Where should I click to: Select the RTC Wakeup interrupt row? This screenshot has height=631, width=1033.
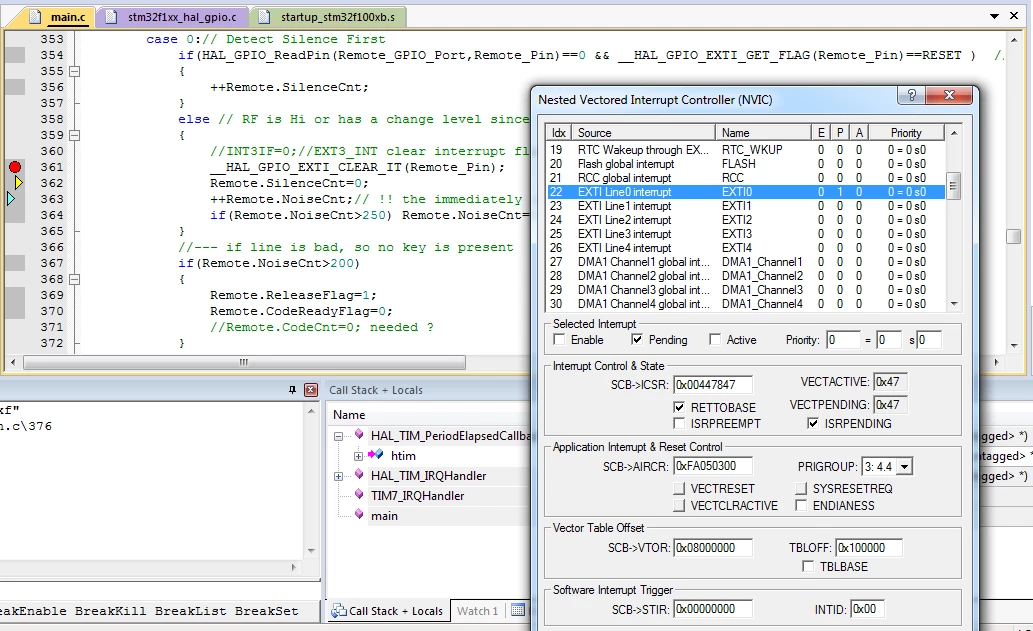745,150
